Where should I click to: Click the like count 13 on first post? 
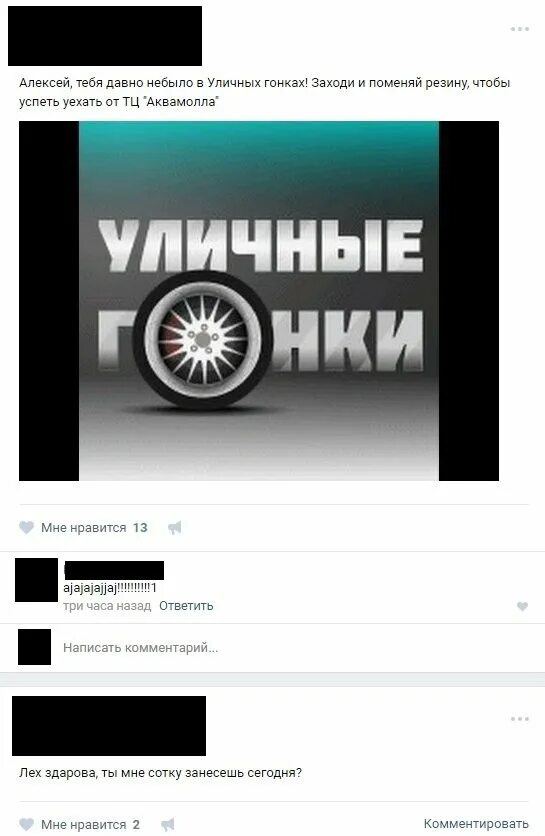point(140,527)
